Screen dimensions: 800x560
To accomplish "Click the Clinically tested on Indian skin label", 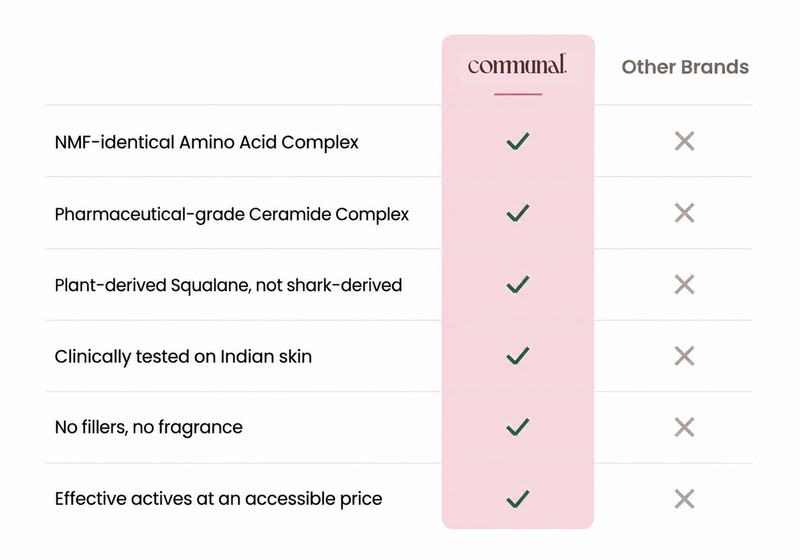I will (x=183, y=357).
